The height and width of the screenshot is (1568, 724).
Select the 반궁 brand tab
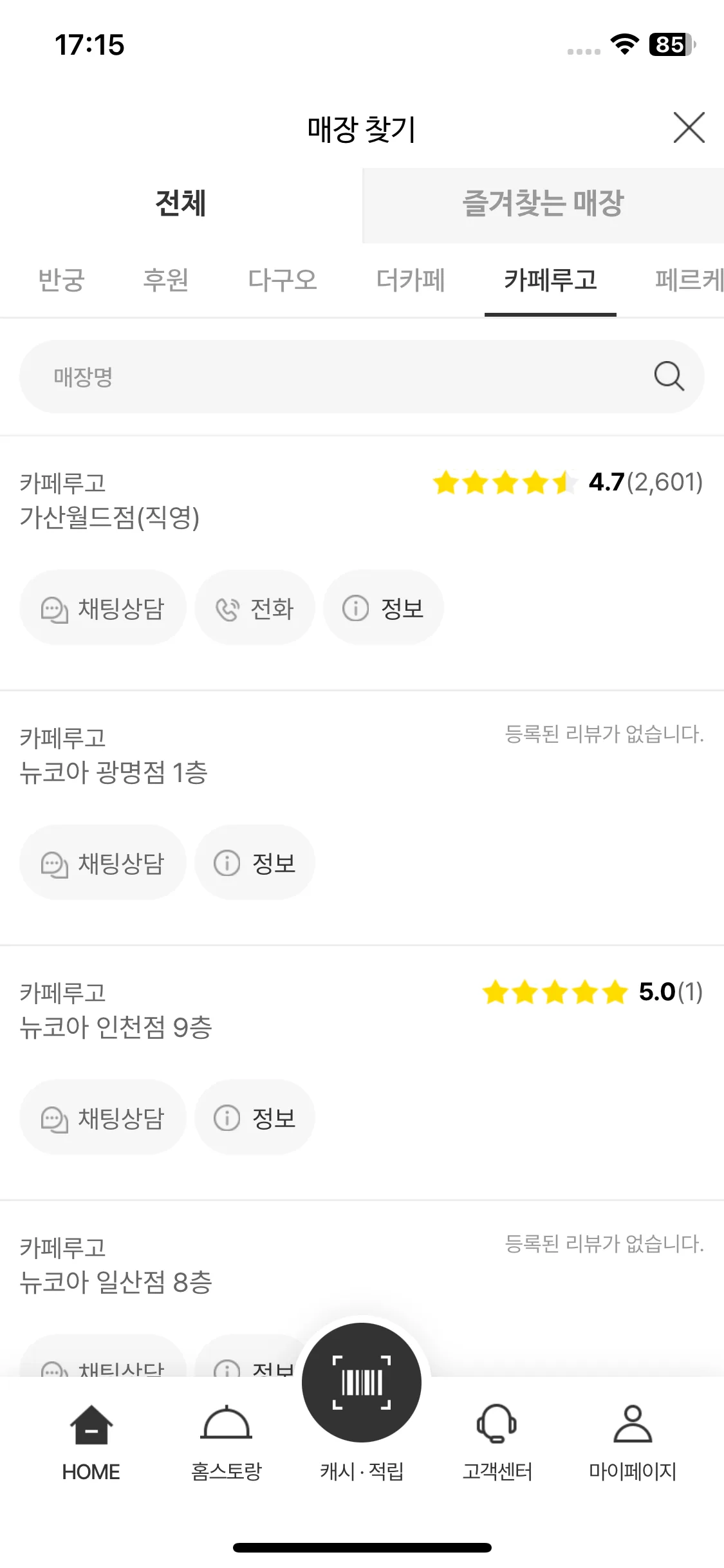coord(61,281)
